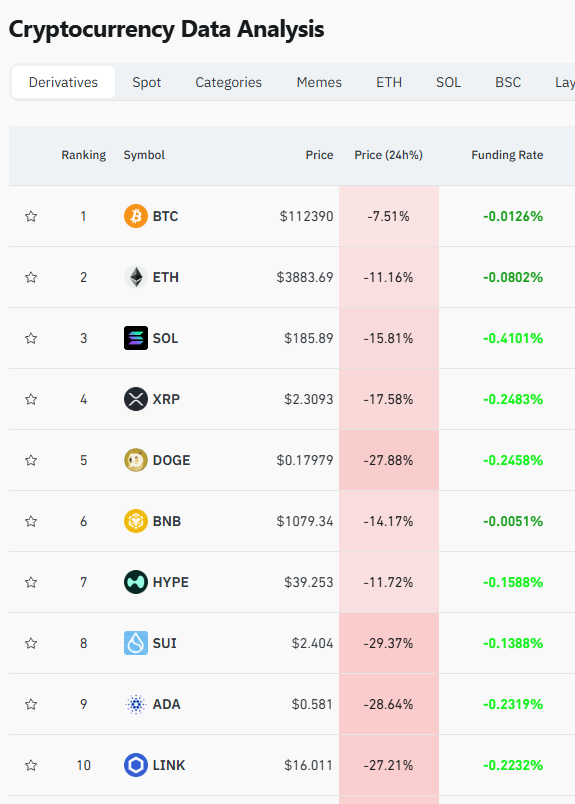
Task: Sort by Price (24h%) column header
Action: pos(388,155)
